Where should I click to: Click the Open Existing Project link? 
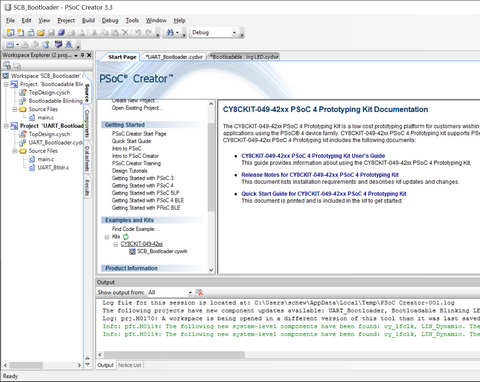click(137, 108)
